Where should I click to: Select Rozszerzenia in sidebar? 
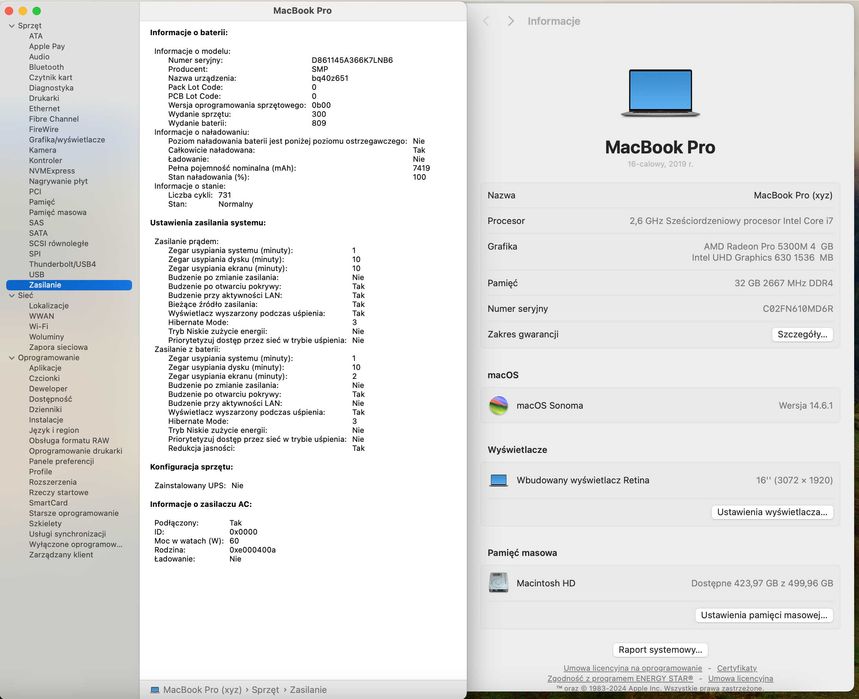click(53, 482)
